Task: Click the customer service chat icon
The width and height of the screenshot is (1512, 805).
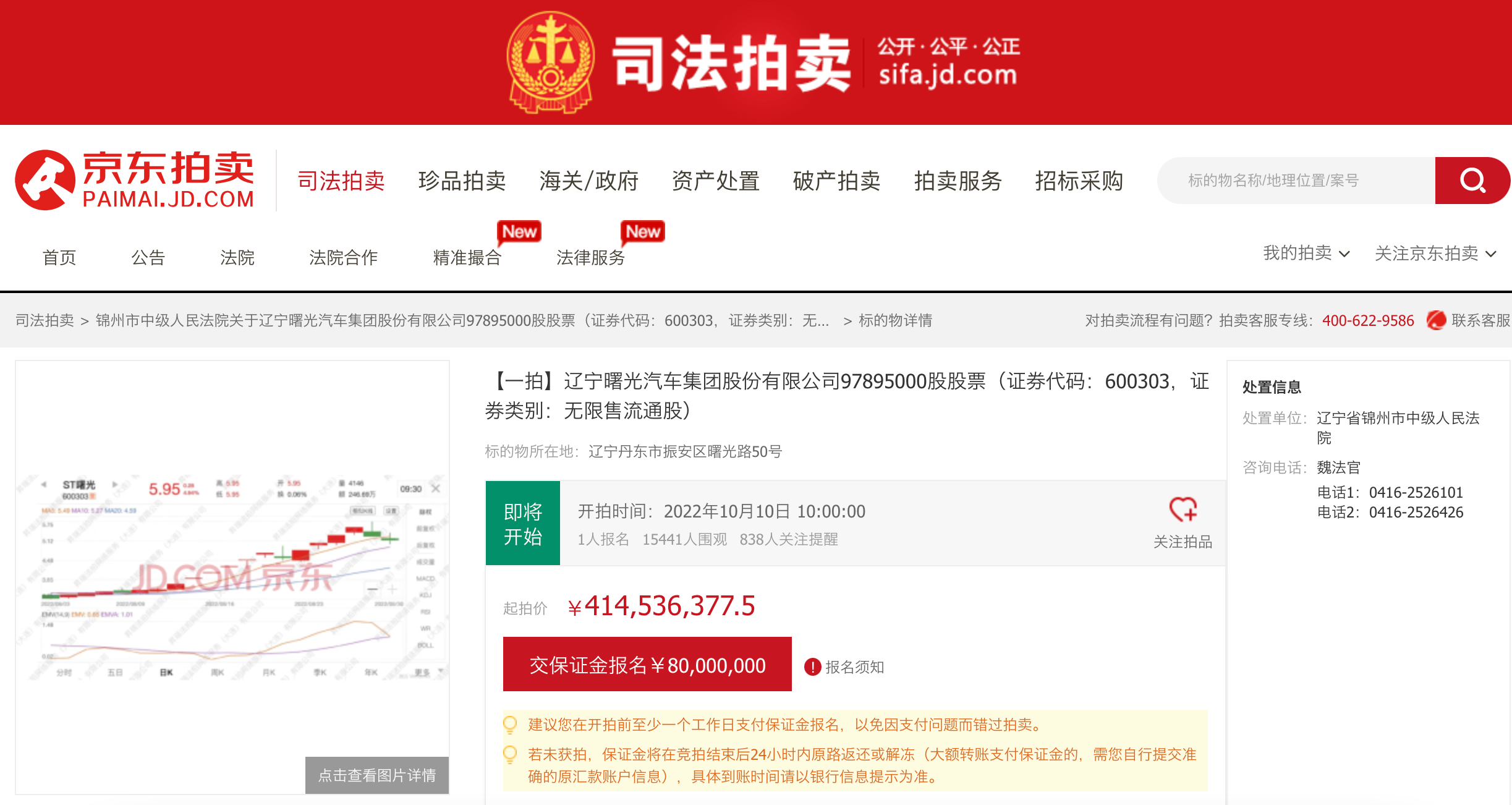Action: click(x=1436, y=320)
